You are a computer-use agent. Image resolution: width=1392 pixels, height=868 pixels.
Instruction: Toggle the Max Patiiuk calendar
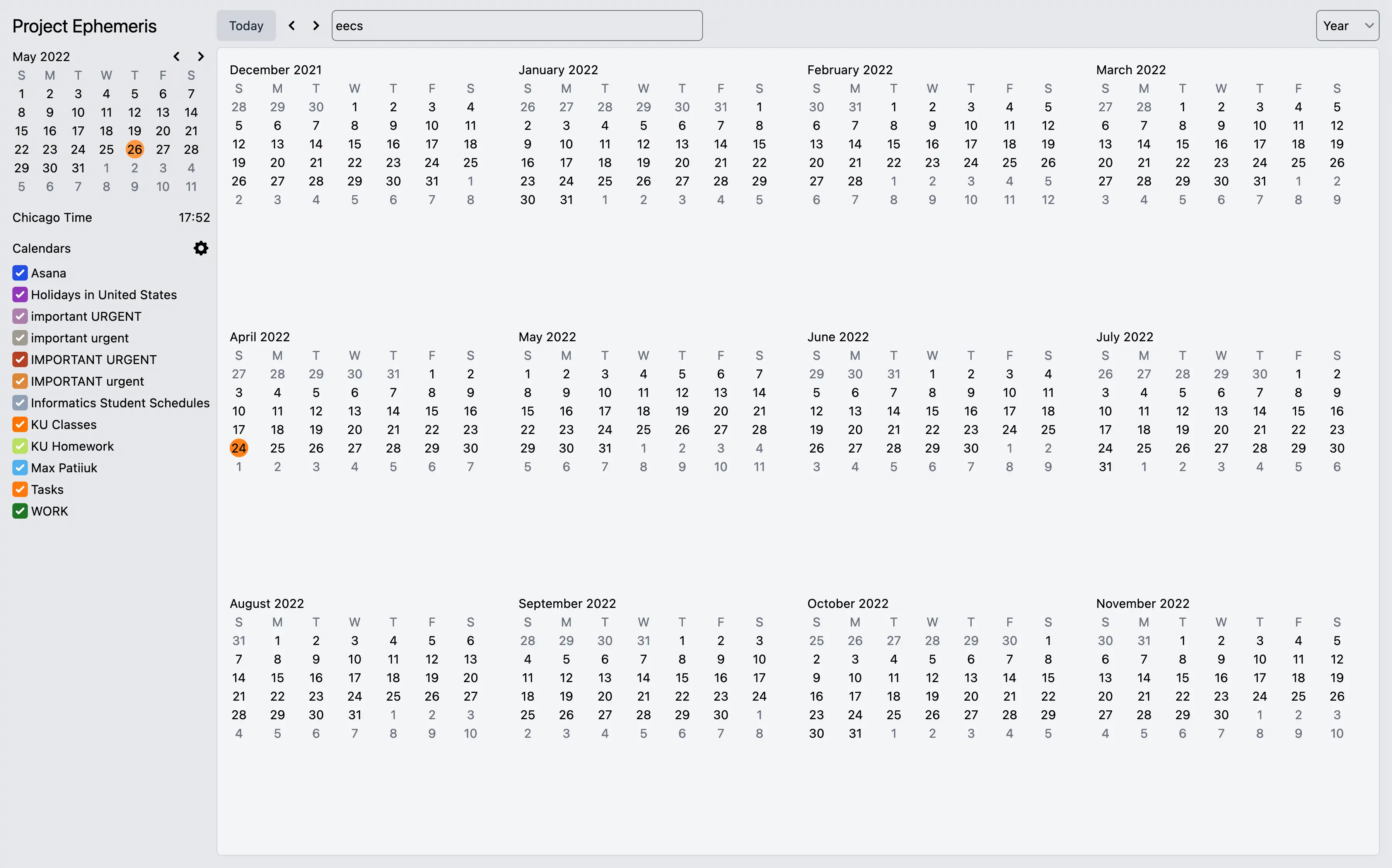pos(20,468)
